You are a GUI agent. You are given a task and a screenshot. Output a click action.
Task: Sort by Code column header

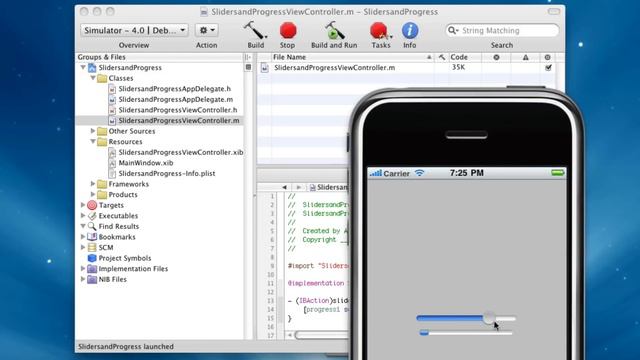tap(464, 57)
